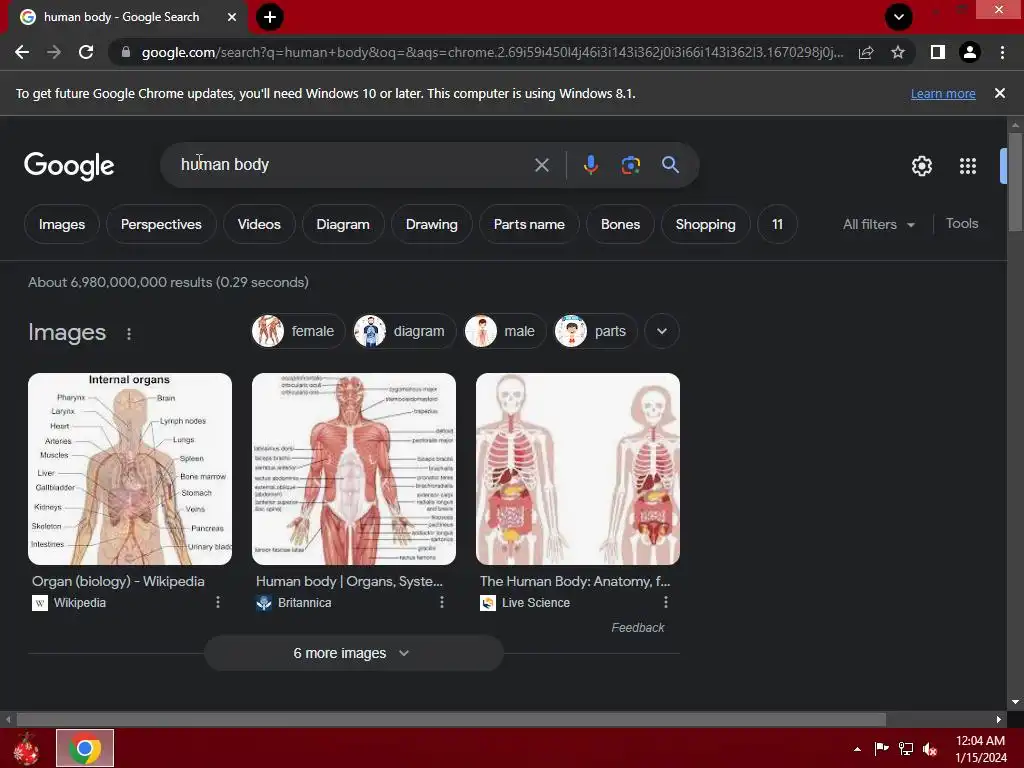The image size is (1024, 768).
Task: Share this page icon in address bar
Action: (x=866, y=52)
